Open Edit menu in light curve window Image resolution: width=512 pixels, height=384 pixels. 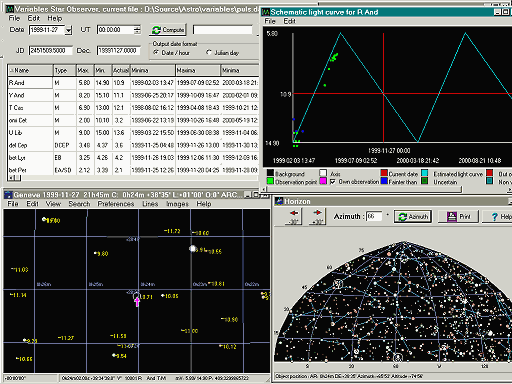coord(289,21)
